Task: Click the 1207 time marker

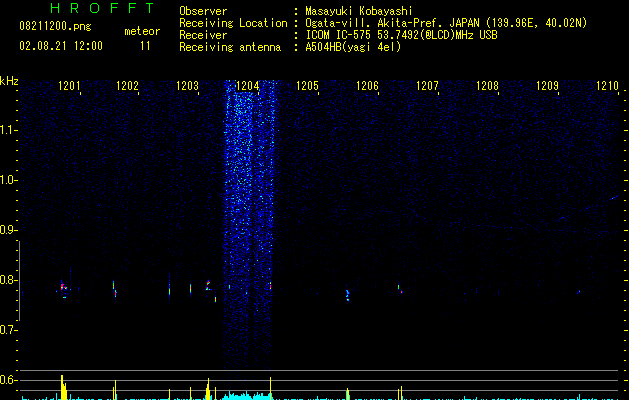Action: pos(427,86)
